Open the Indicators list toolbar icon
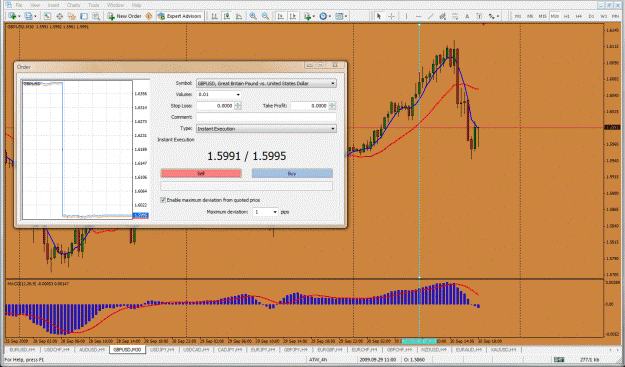Image resolution: width=625 pixels, height=367 pixels. click(307, 16)
